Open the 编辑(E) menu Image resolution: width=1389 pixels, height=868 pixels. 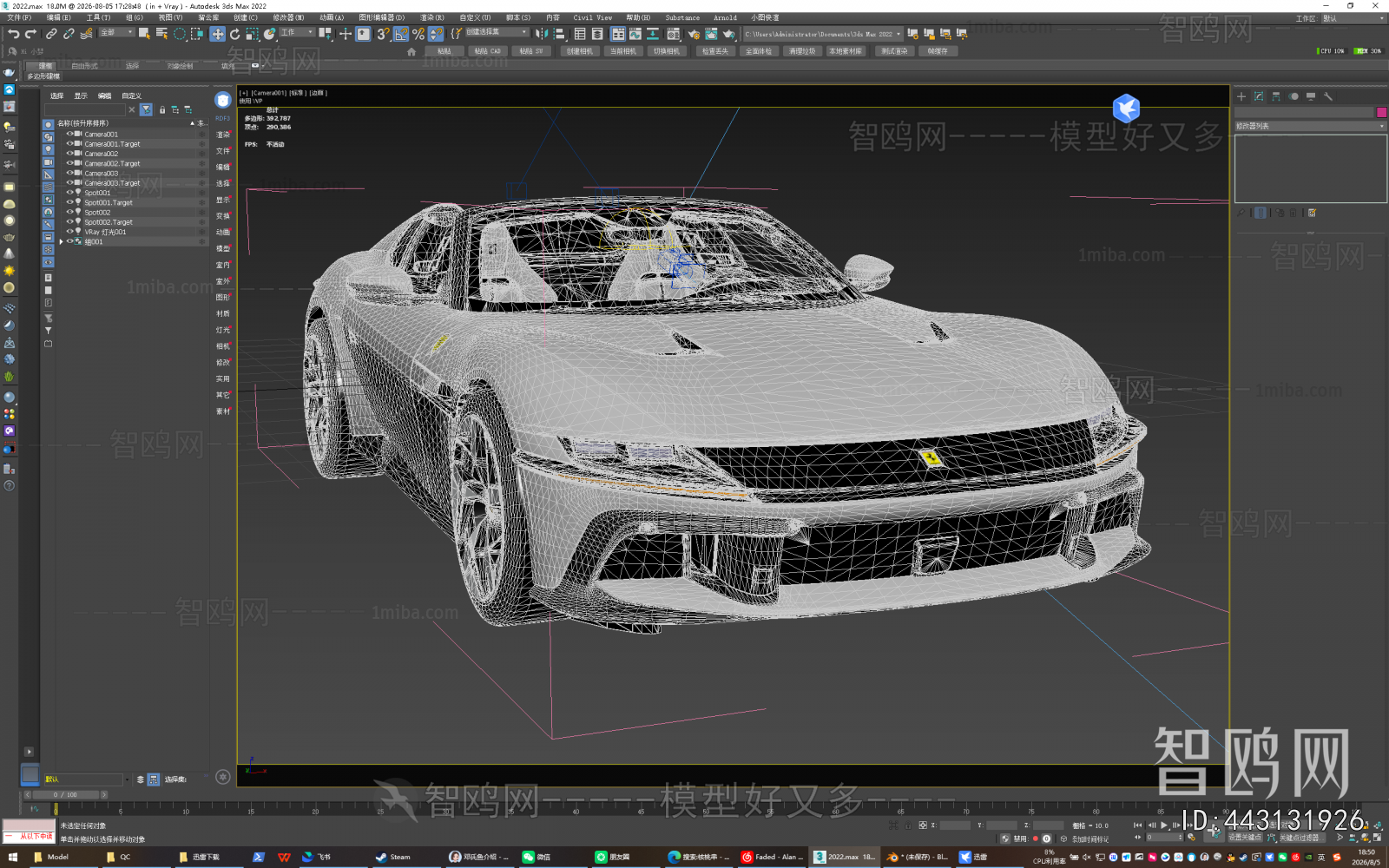point(59,17)
